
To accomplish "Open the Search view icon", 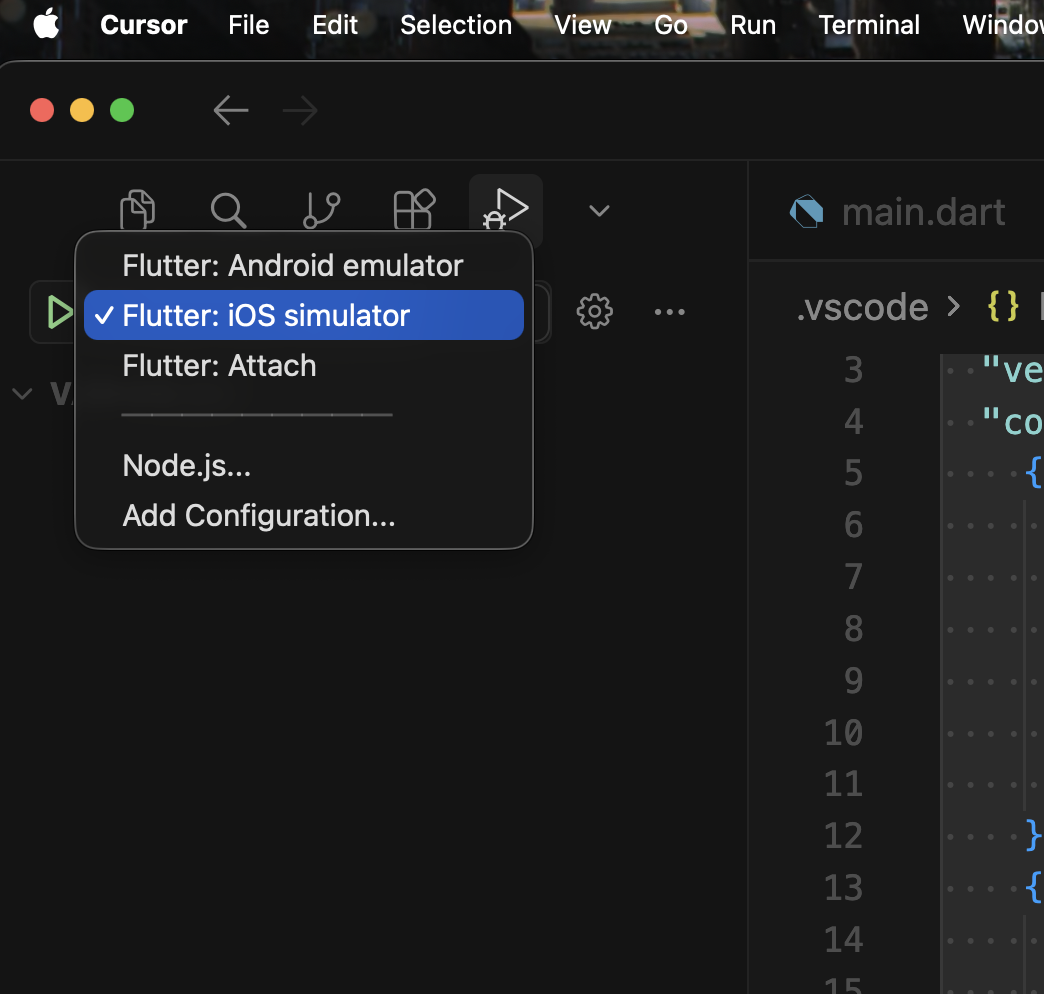I will 228,210.
